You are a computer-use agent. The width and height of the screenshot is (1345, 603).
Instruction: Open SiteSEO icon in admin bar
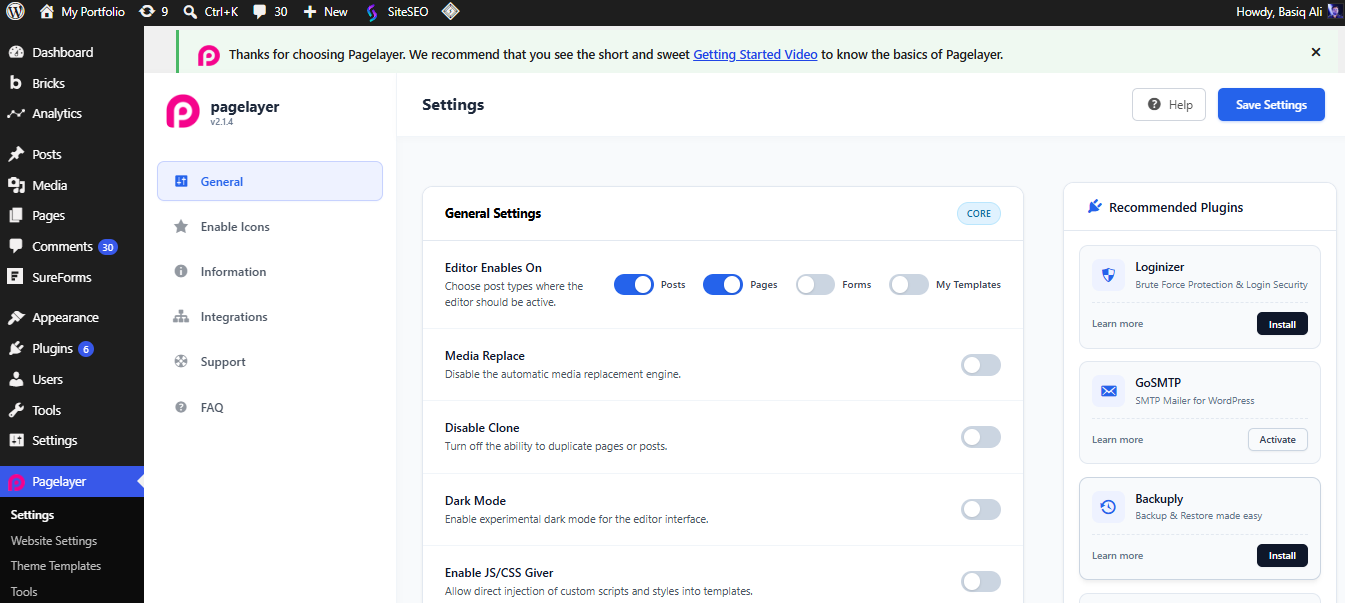click(371, 12)
